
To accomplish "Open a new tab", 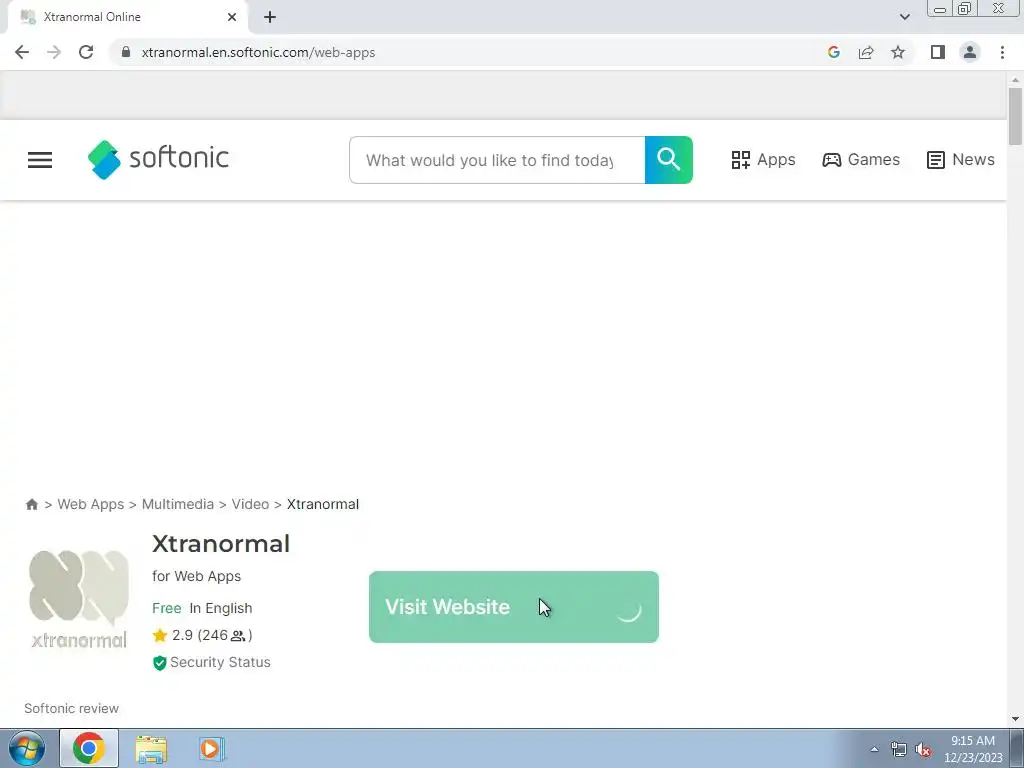I will (270, 17).
